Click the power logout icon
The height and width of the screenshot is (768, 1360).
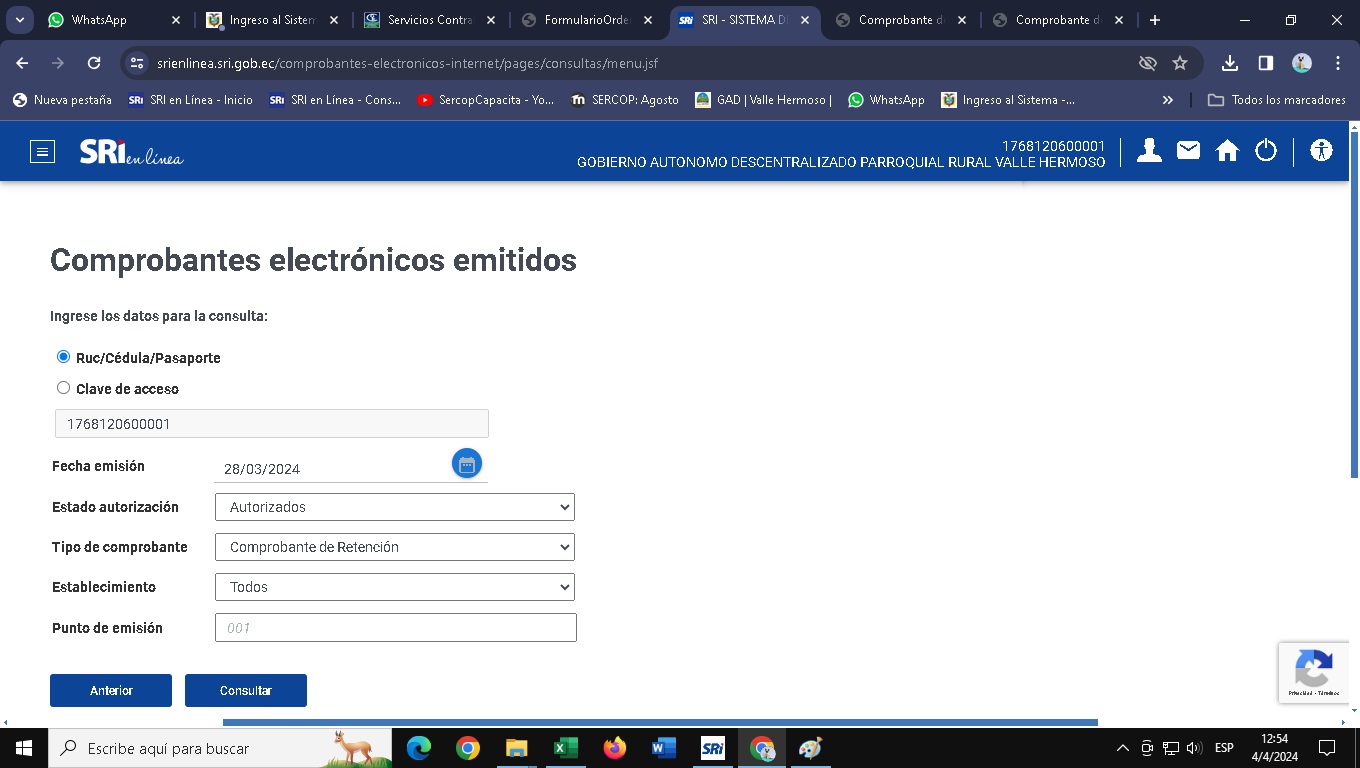[x=1266, y=151]
